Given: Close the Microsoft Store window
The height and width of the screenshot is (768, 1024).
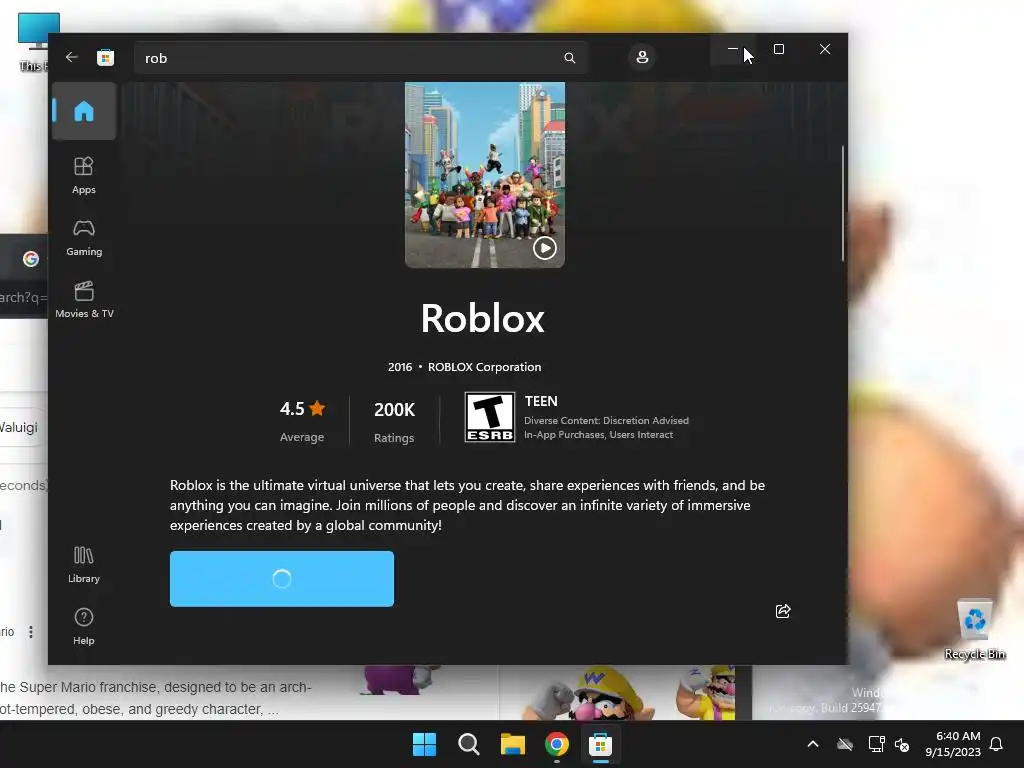Looking at the screenshot, I should [825, 49].
